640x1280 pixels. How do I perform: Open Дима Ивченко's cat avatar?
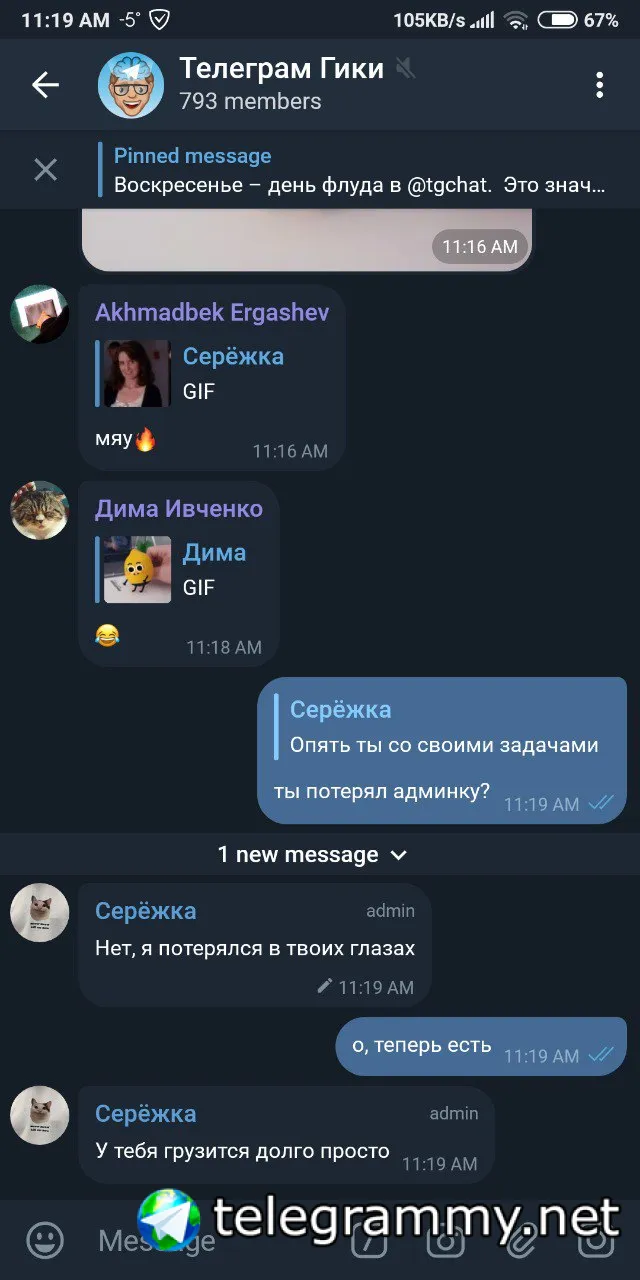point(40,511)
